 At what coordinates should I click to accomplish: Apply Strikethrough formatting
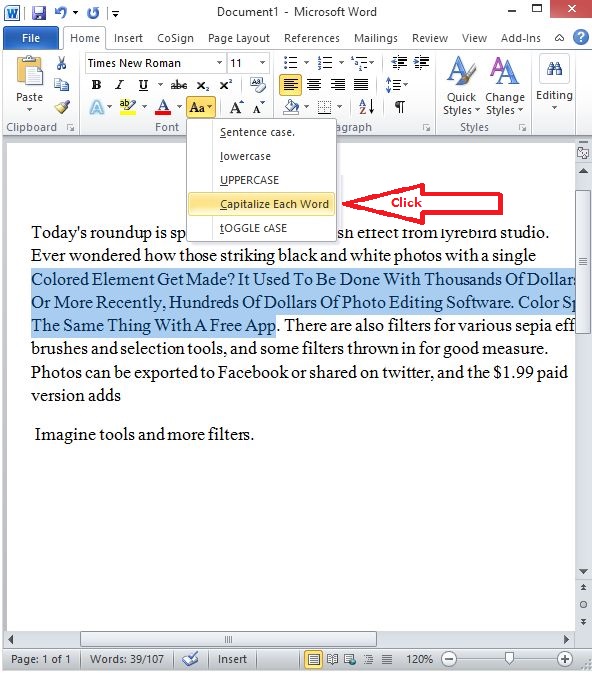point(179,85)
